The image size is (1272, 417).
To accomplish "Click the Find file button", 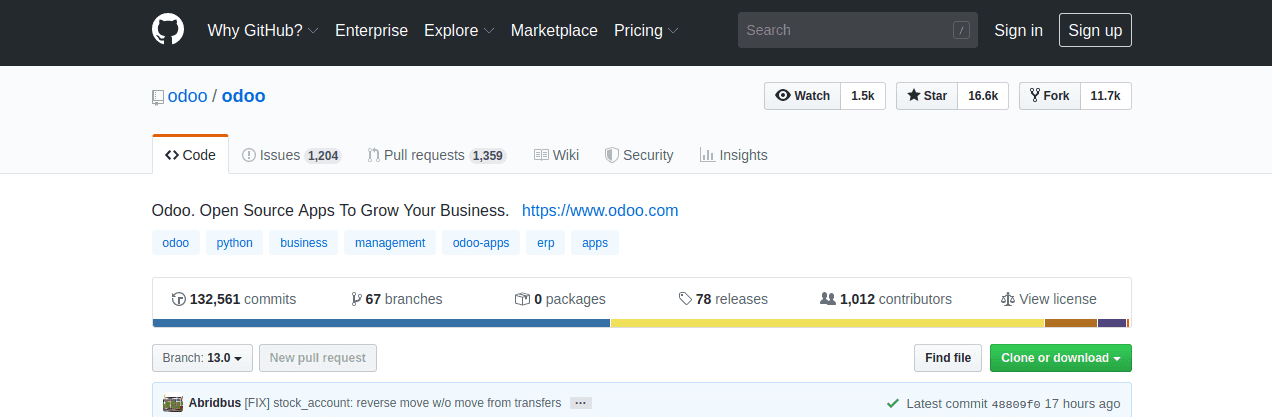I will coord(948,358).
